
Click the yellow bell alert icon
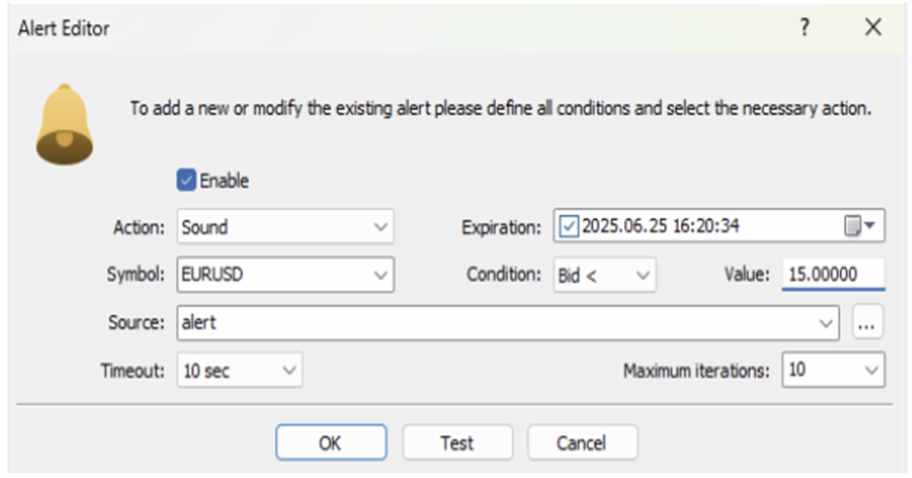point(64,126)
